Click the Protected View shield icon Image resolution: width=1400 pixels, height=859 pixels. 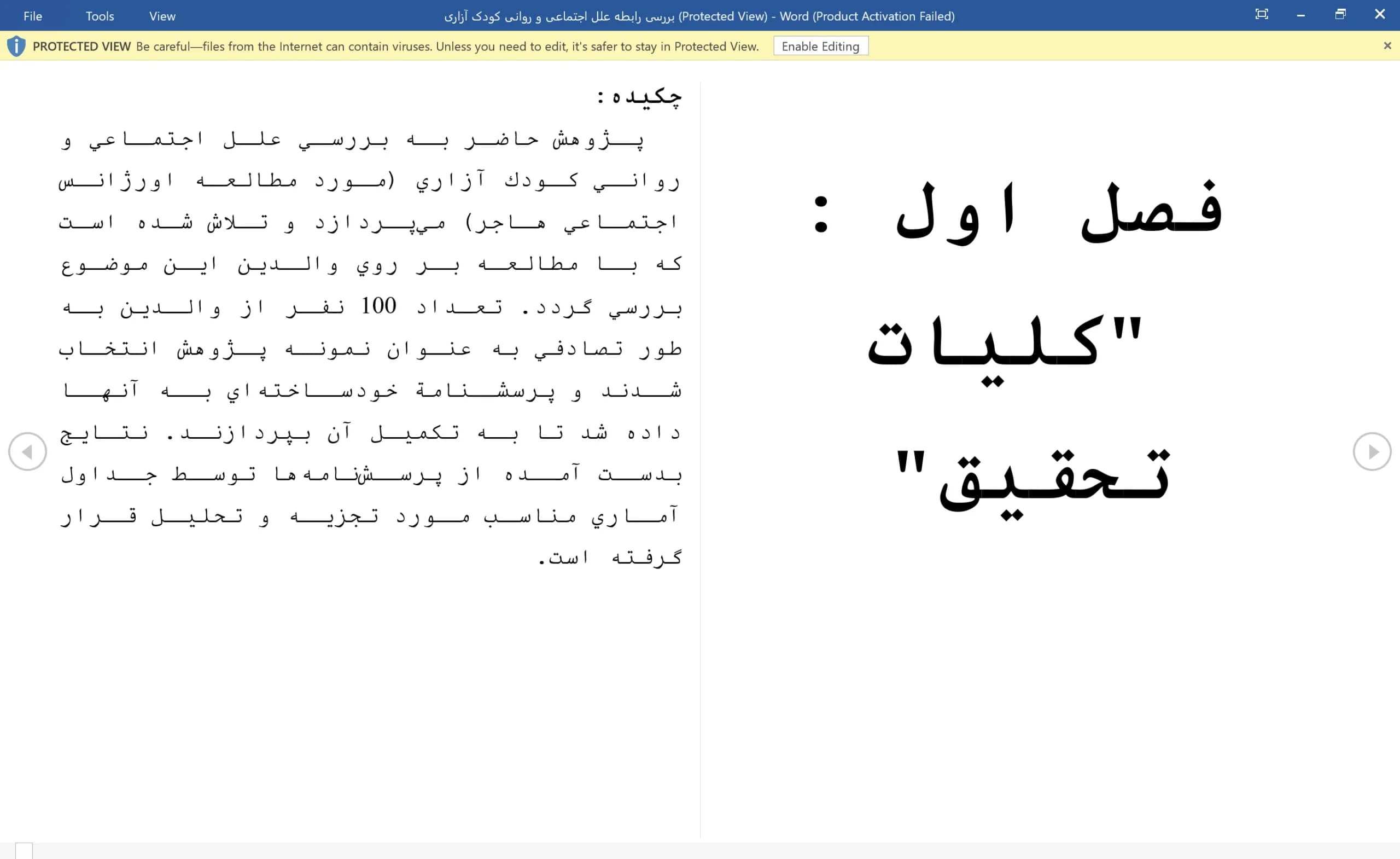(x=16, y=46)
